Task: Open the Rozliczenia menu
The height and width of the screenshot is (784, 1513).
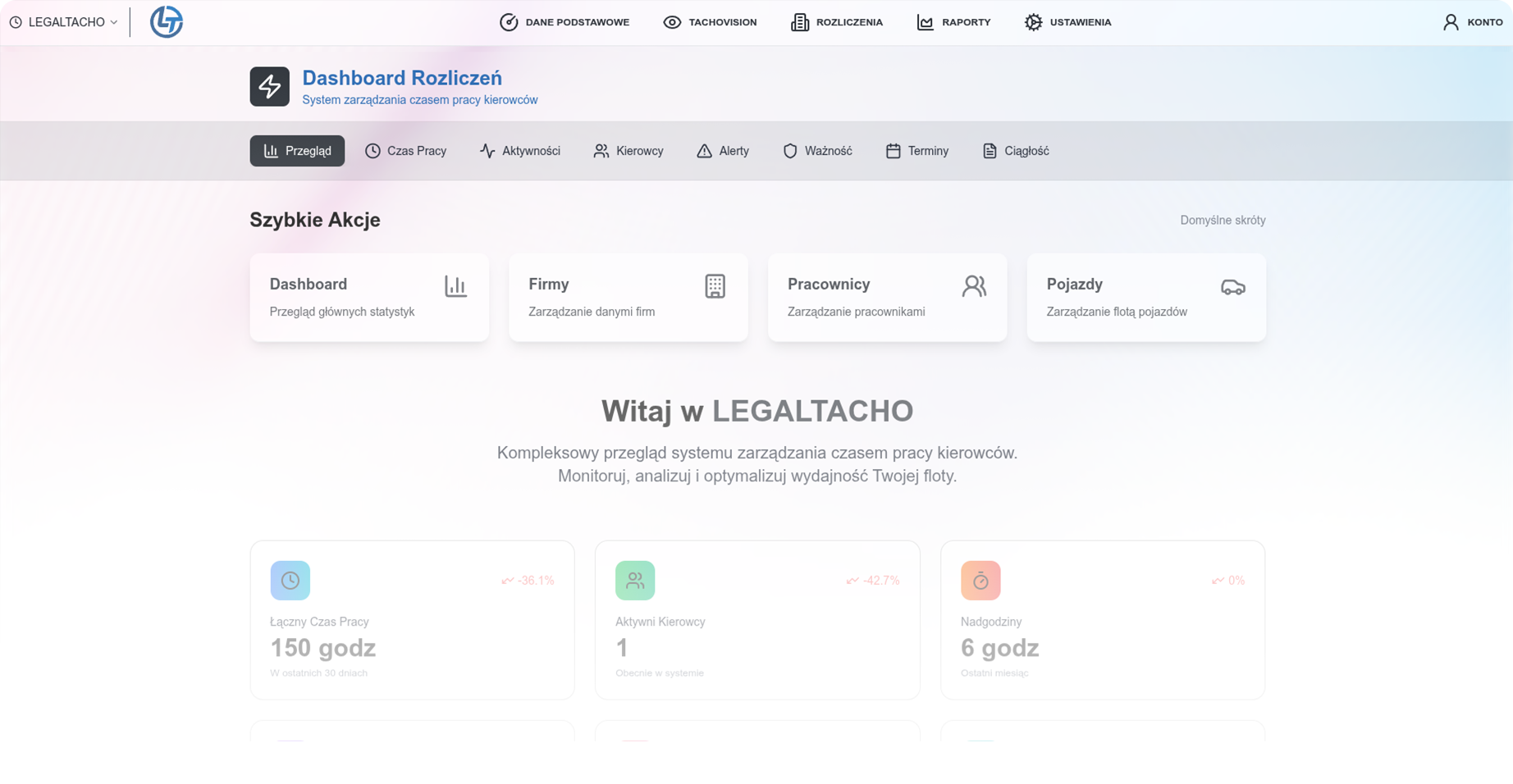Action: click(x=837, y=22)
